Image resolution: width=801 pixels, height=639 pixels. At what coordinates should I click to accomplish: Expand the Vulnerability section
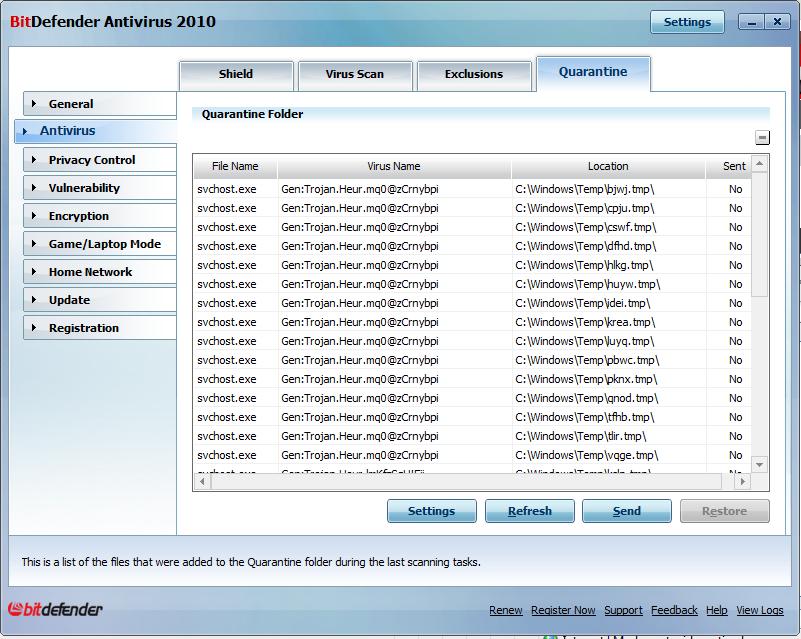100,188
